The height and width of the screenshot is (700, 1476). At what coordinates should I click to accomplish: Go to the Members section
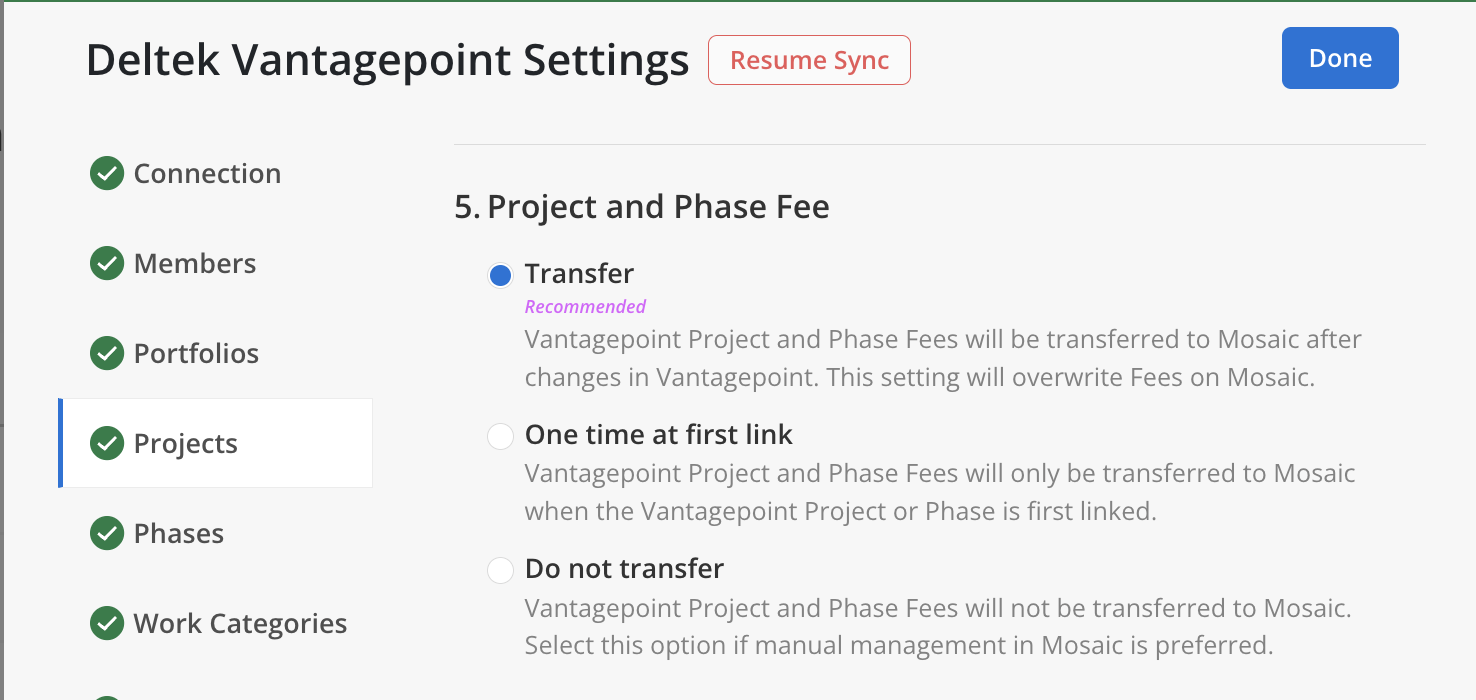195,263
